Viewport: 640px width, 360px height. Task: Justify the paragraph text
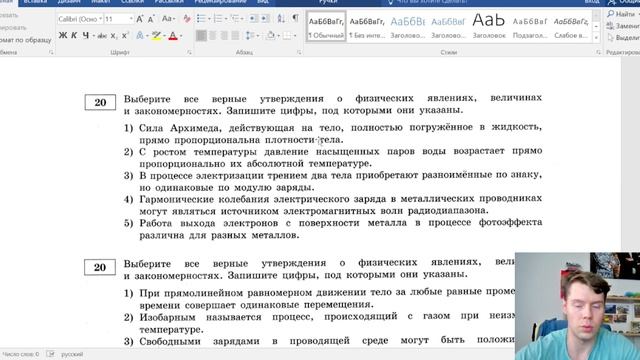pos(236,36)
